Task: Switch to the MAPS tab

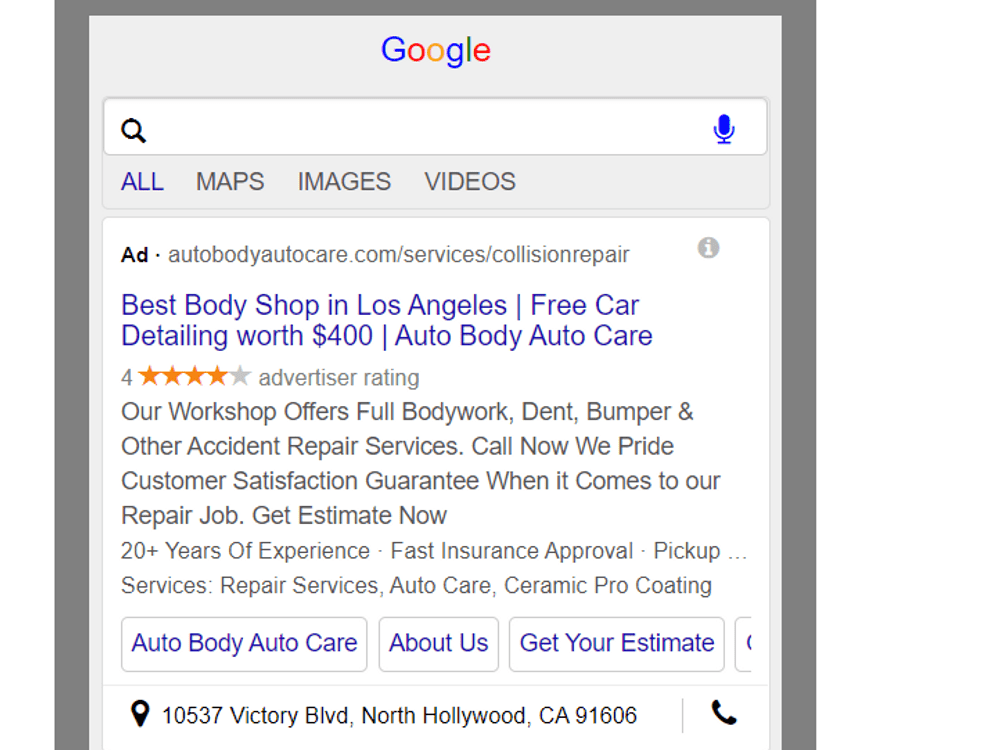Action: point(230,182)
